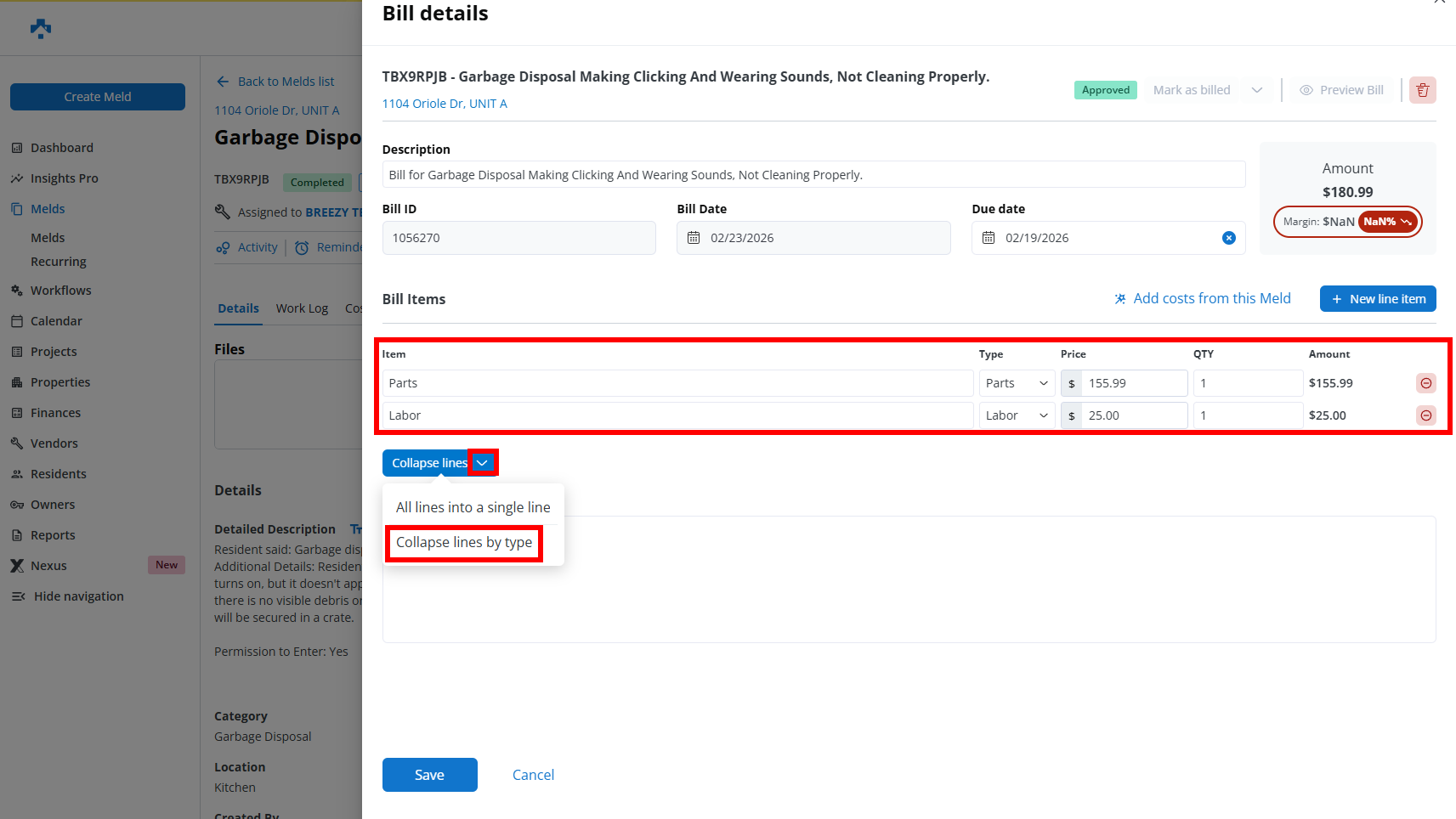The height and width of the screenshot is (819, 1456).
Task: Choose All lines into a single line
Action: click(x=473, y=507)
